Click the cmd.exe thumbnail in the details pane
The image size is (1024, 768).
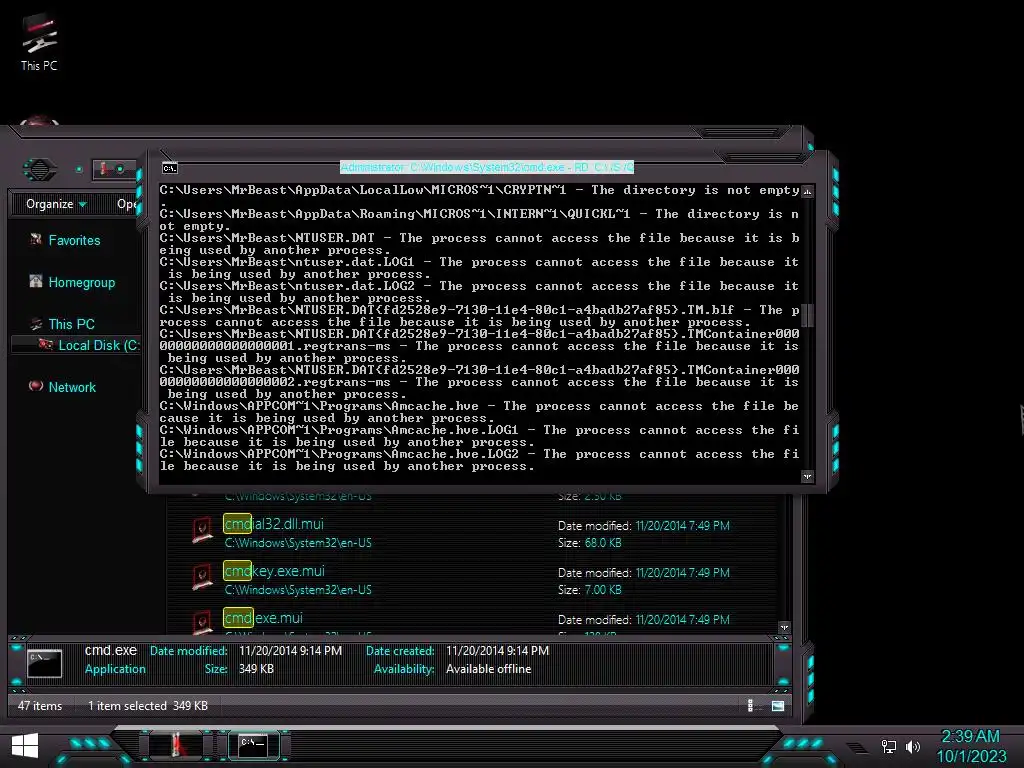click(x=44, y=663)
